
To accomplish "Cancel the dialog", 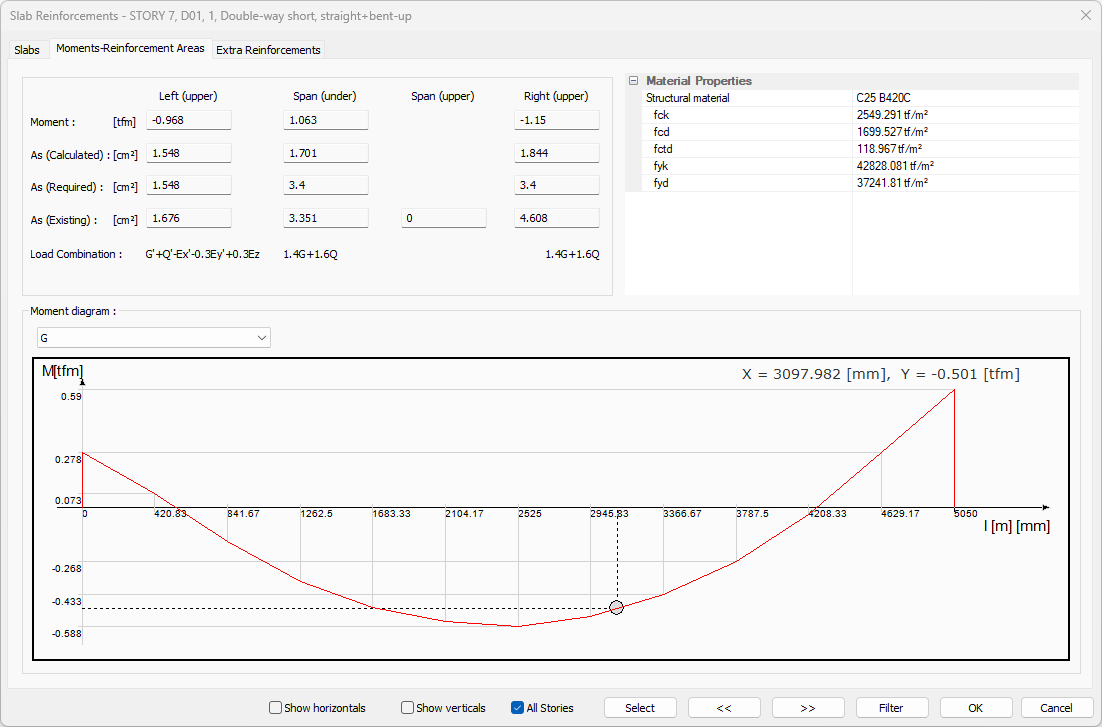I will coord(1056,708).
